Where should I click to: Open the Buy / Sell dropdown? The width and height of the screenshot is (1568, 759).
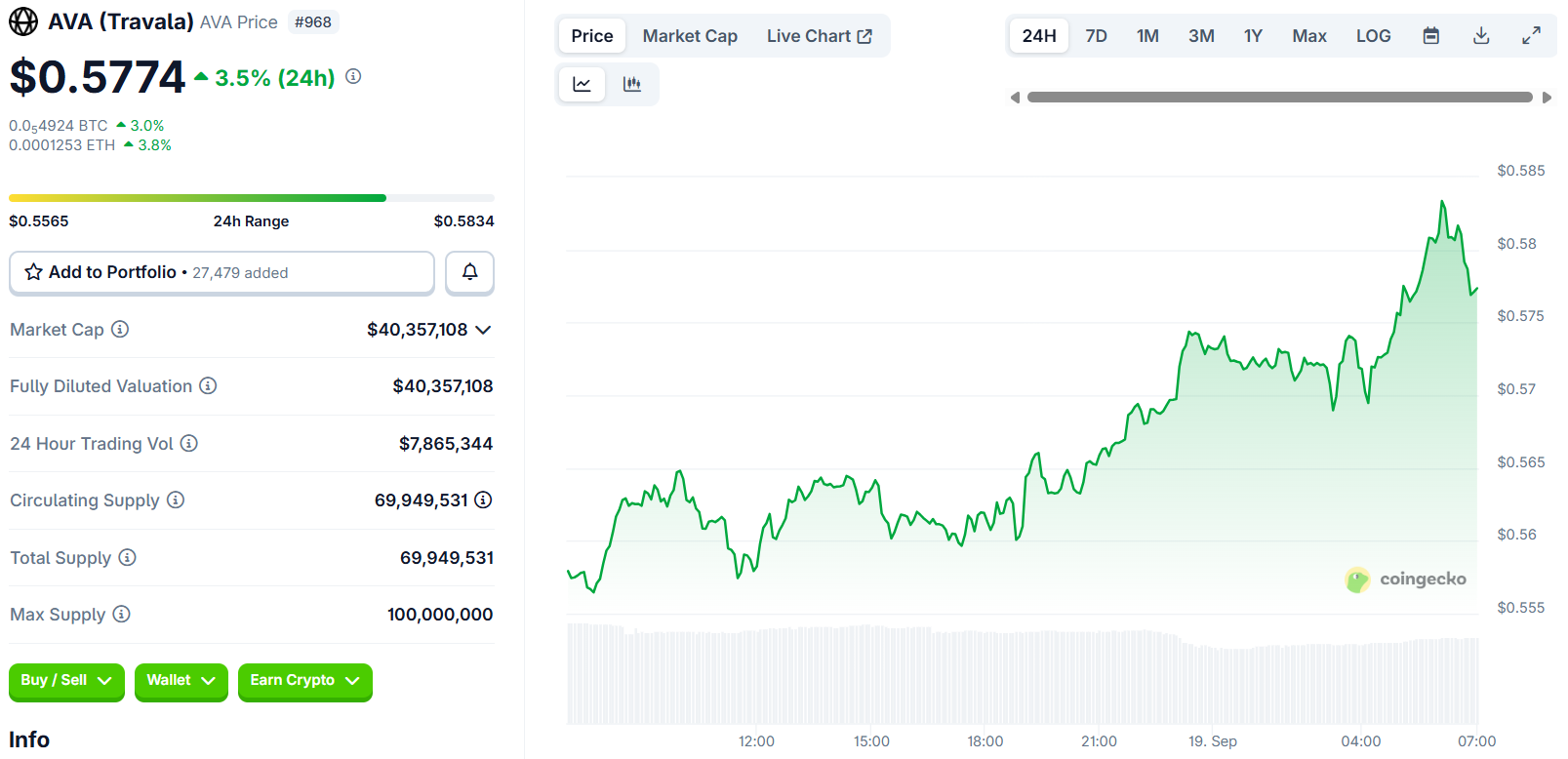point(66,681)
